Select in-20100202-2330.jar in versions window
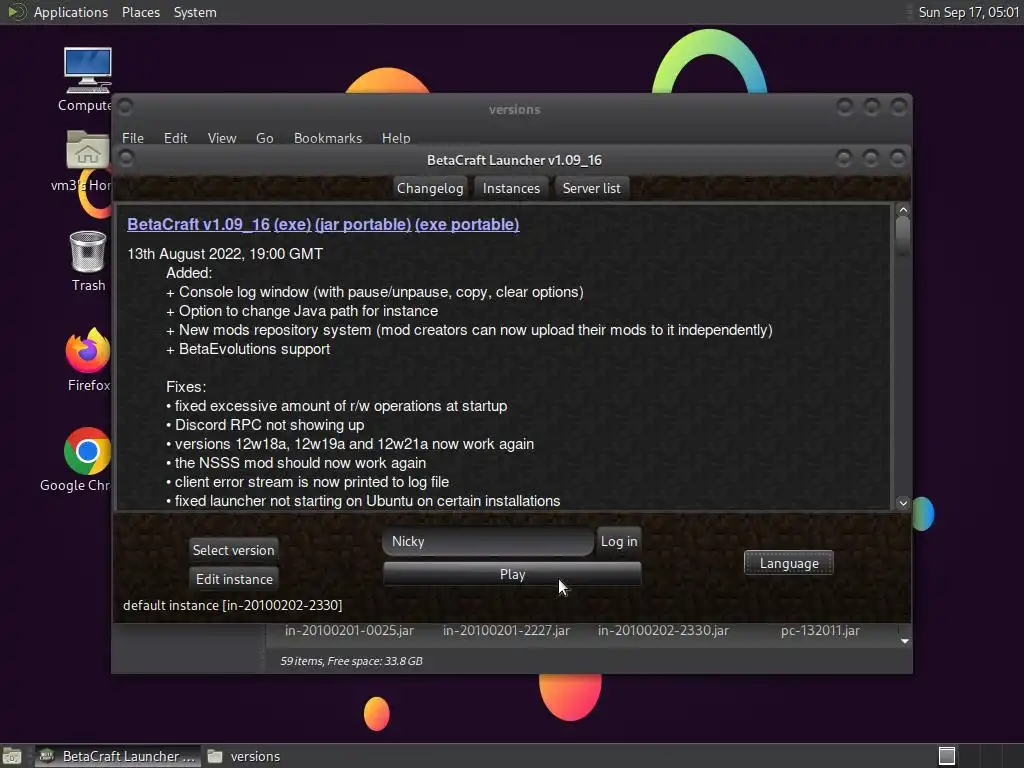The image size is (1024, 768). tap(663, 630)
